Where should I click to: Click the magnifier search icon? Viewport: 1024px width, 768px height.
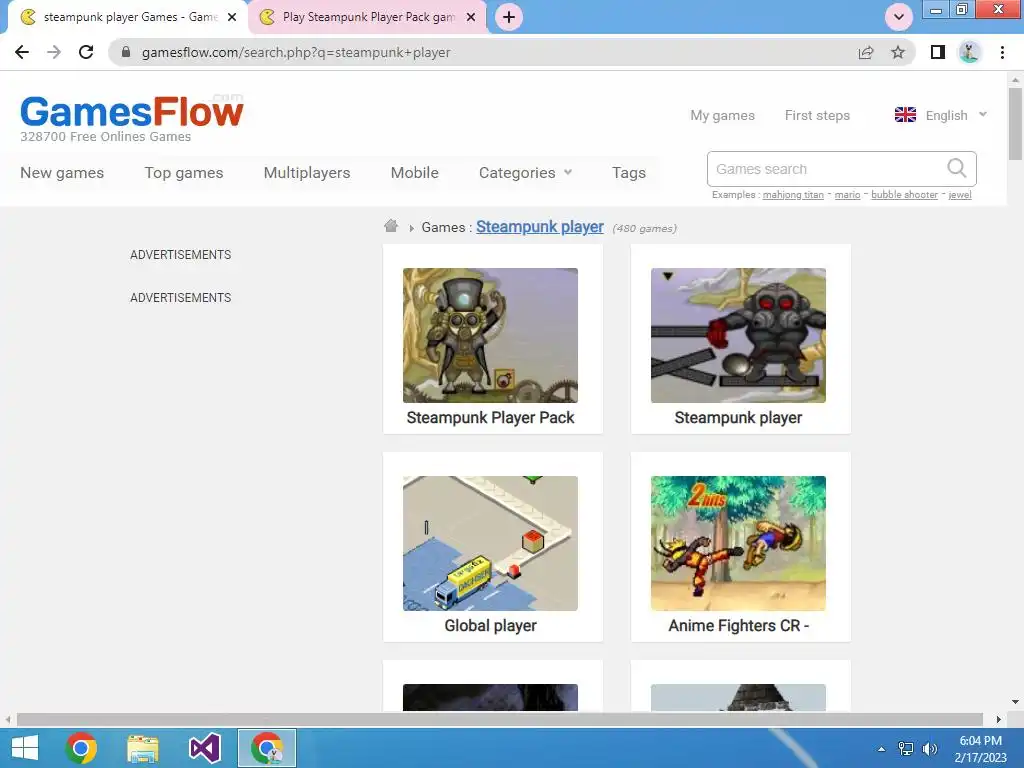click(956, 168)
